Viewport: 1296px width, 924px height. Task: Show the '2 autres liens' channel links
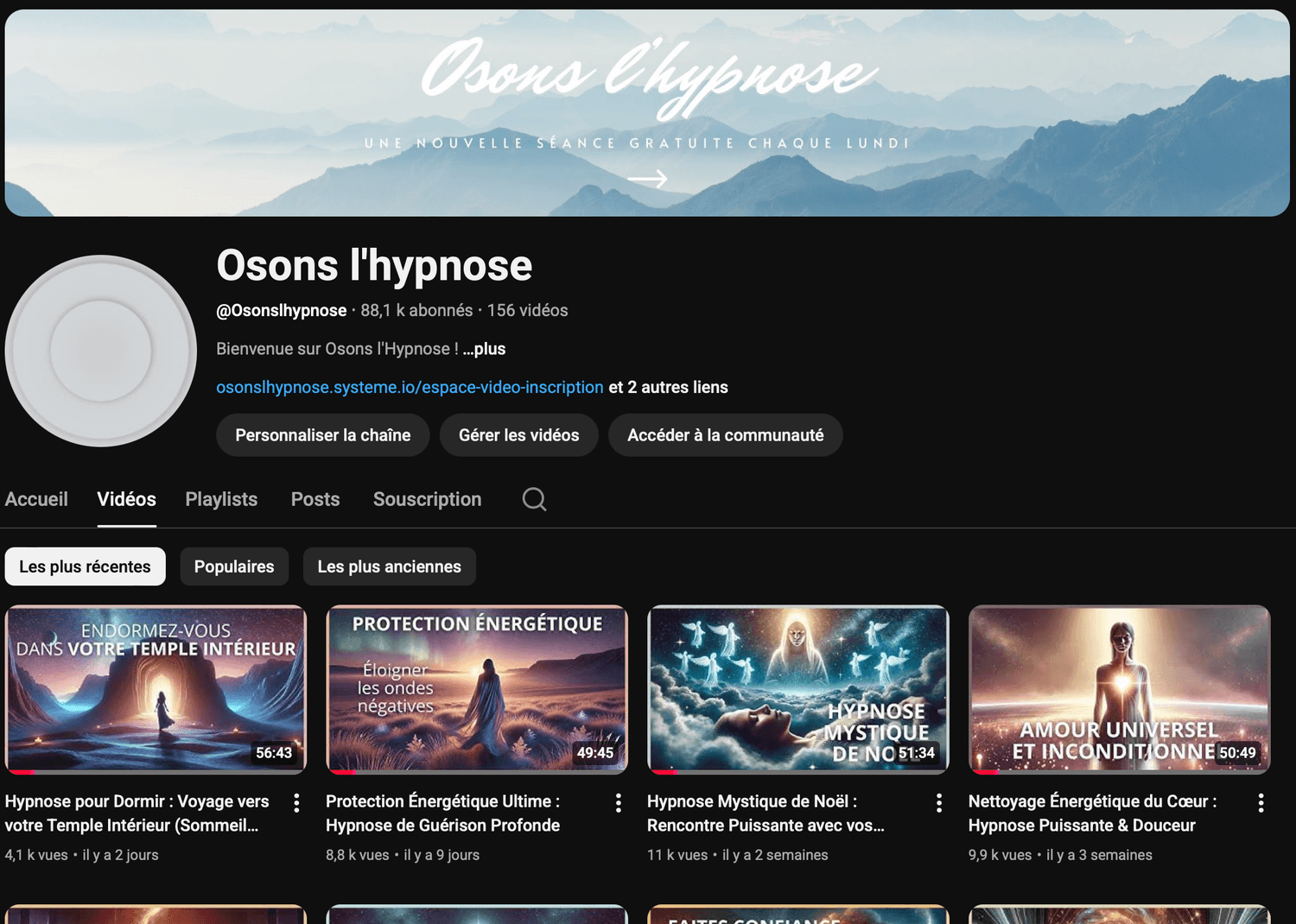tap(668, 388)
